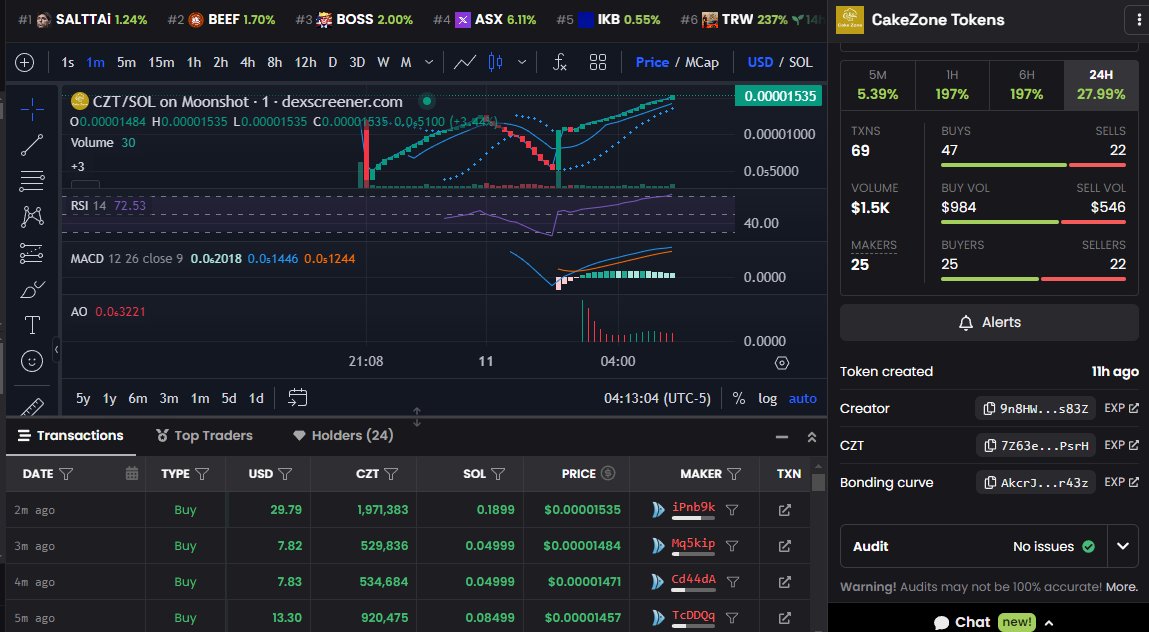Open the indicators fx menu
The width and height of the screenshot is (1149, 632).
coord(560,62)
